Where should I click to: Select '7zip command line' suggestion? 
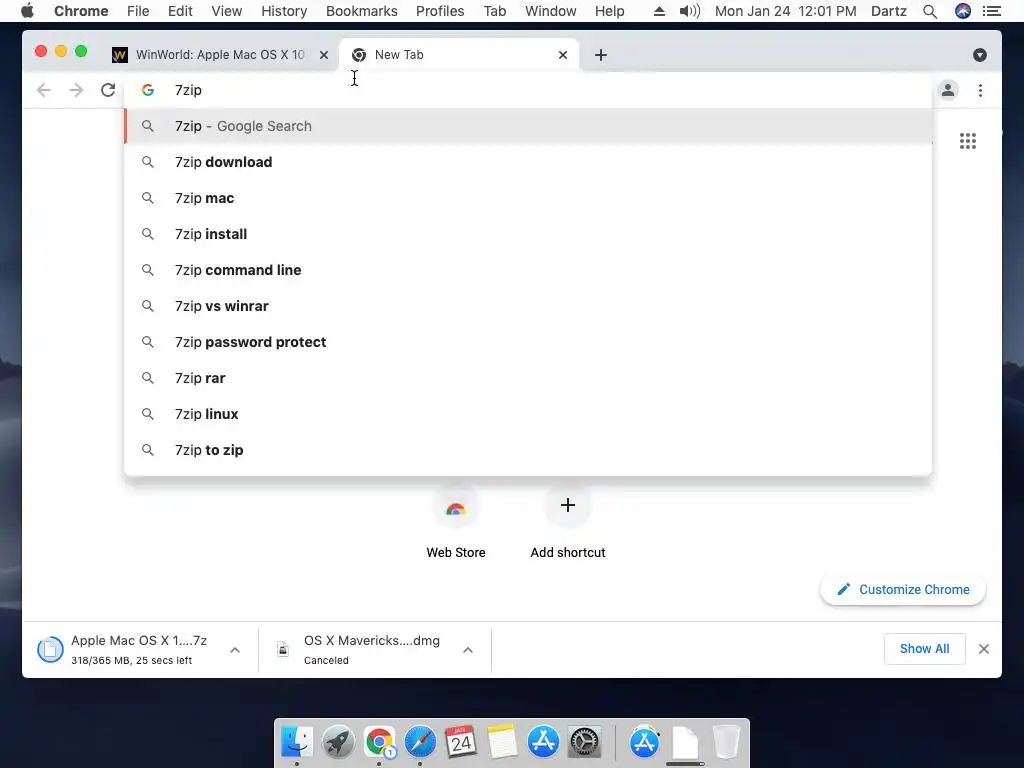528,270
